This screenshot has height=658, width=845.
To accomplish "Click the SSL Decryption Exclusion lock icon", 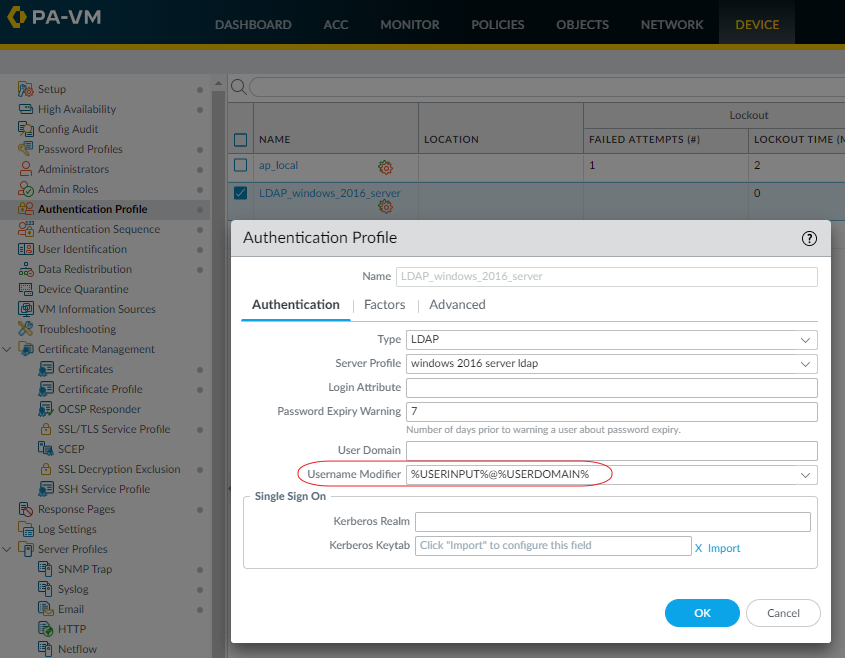I will tap(46, 469).
